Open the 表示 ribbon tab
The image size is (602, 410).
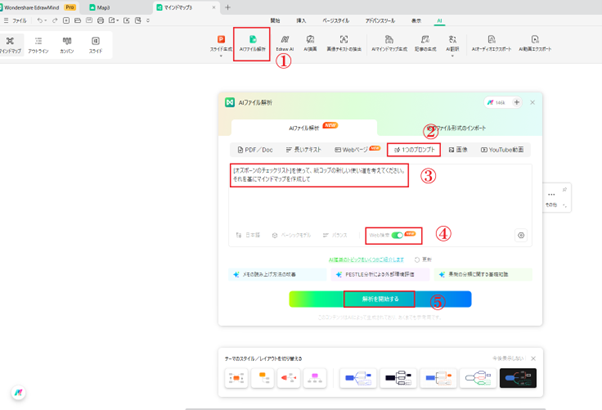coord(416,21)
